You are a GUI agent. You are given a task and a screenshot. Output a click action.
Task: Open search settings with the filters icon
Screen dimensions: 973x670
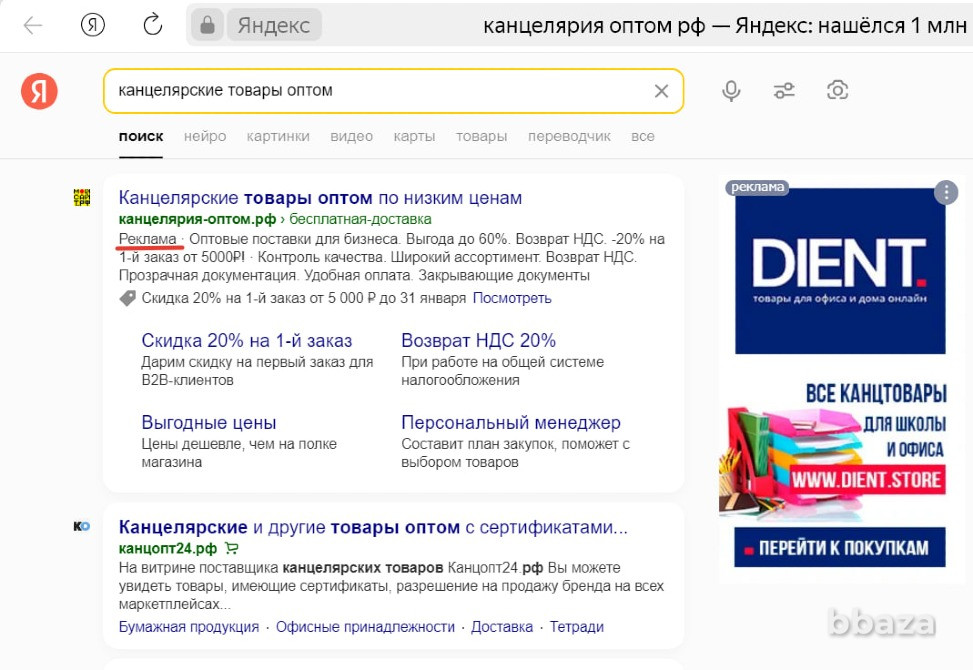click(784, 90)
